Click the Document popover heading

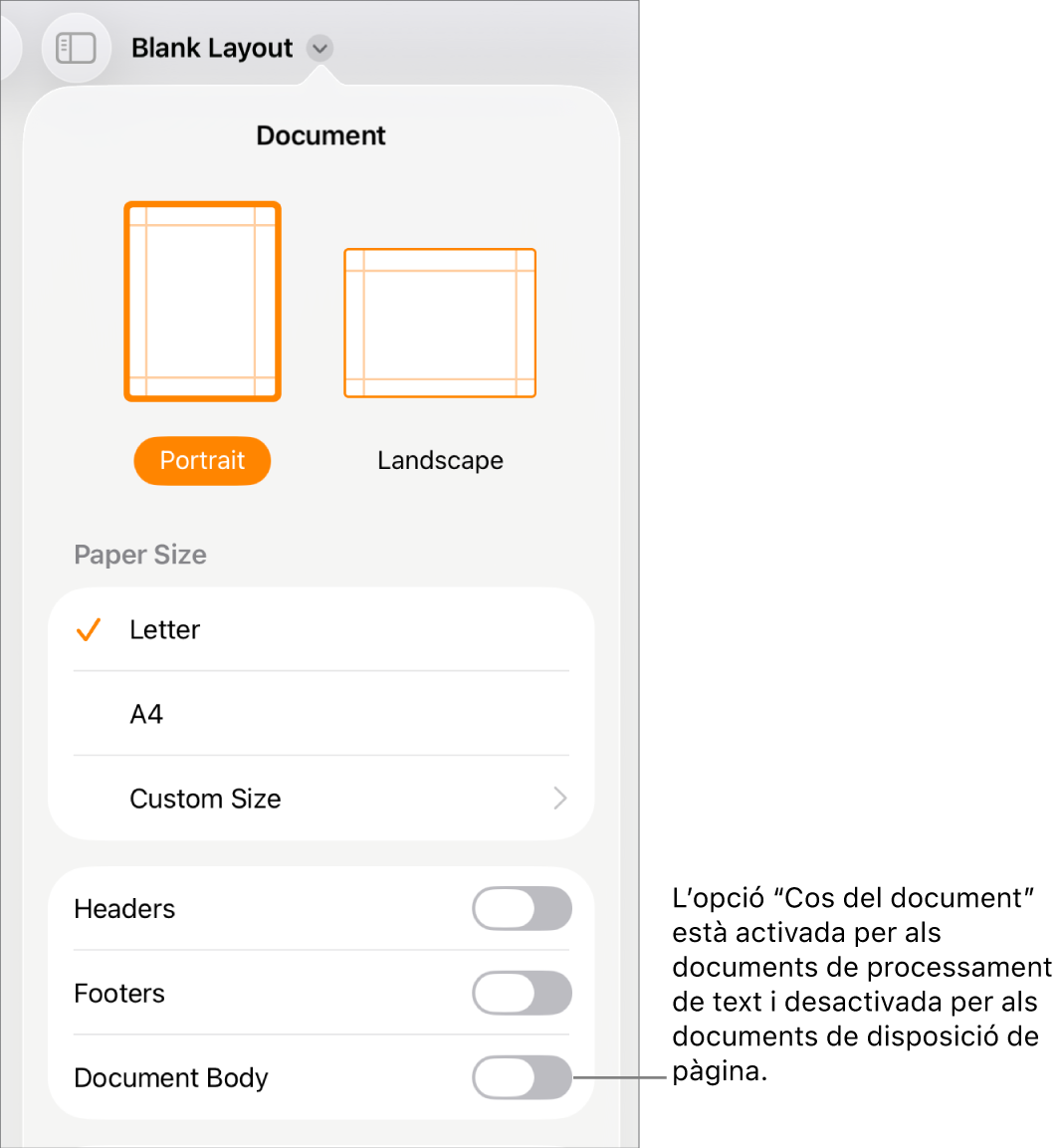coord(320,135)
